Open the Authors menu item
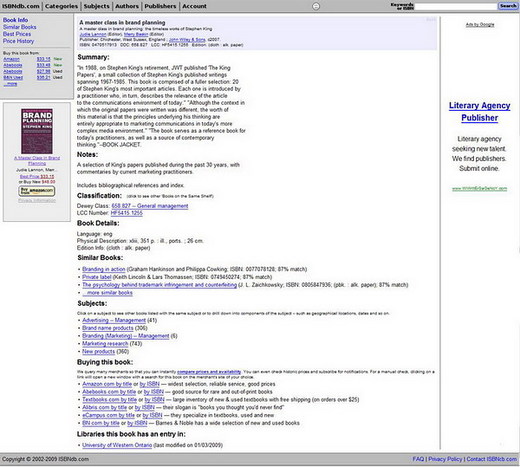The width and height of the screenshot is (520, 467). [127, 6]
